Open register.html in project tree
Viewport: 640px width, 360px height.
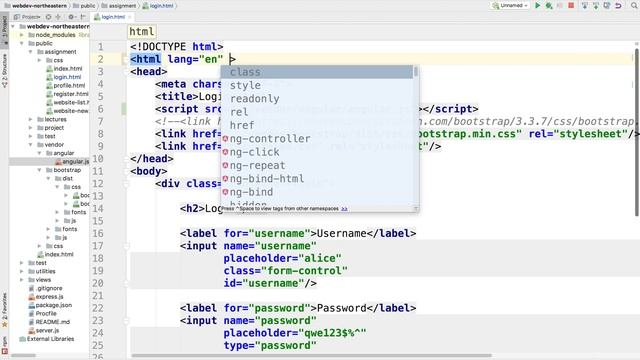[67, 94]
